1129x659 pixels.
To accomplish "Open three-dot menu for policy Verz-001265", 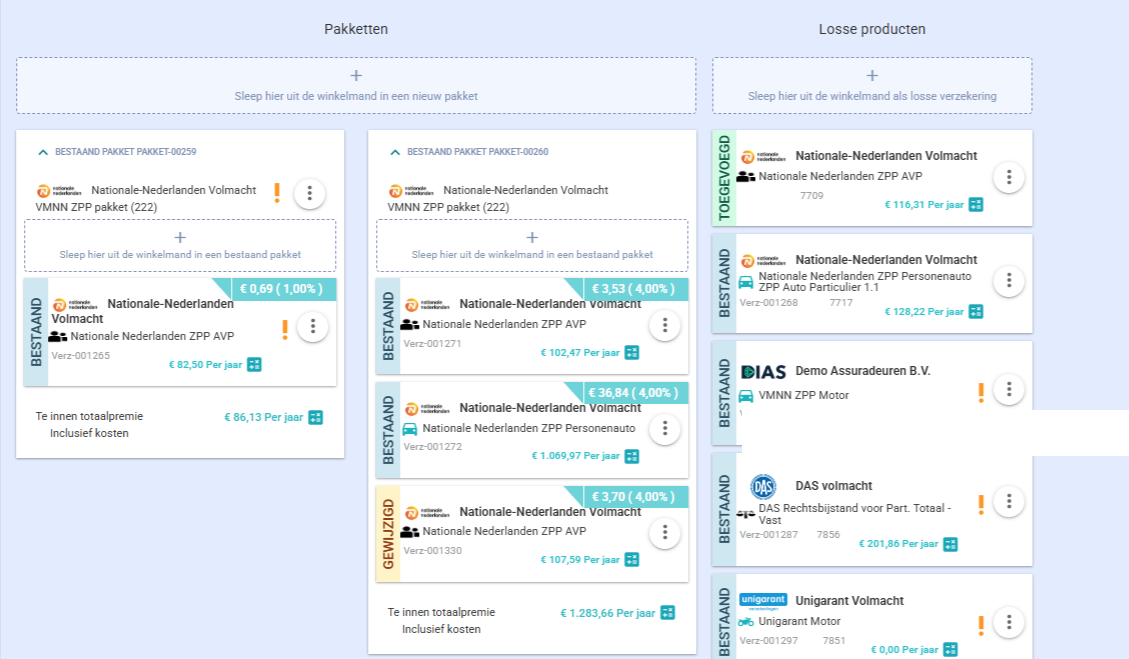I will [x=312, y=327].
